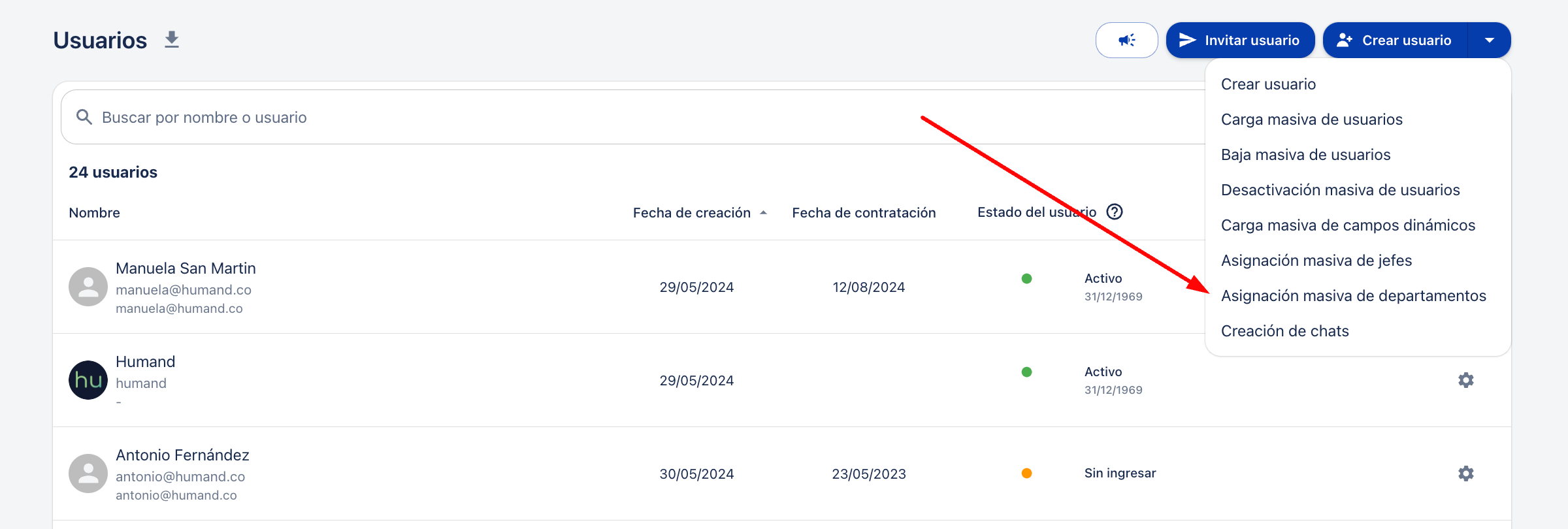Screen dimensions: 1568x529
Task: Select 'Asignación masiva de jefes' option
Action: 1316,261
